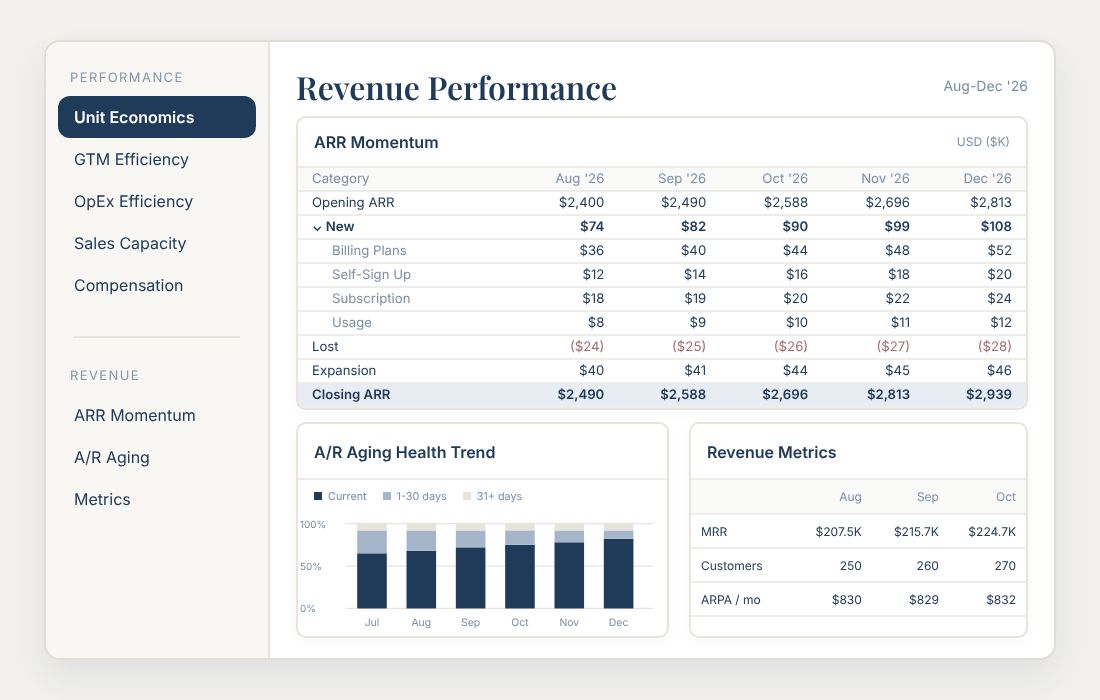Click the Closing ARR row label
Screen dimensions: 1100x700
click(x=351, y=394)
